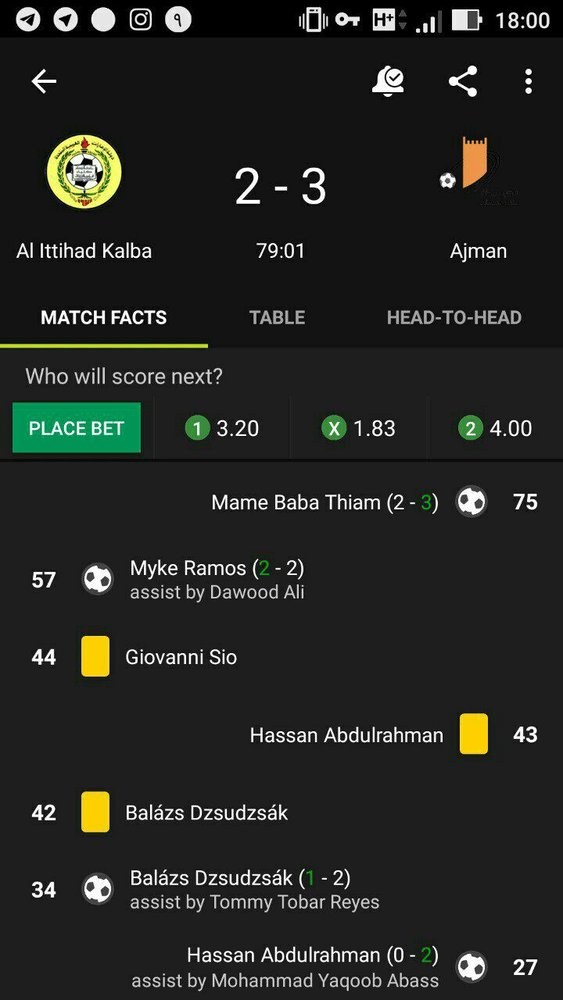Open the Ajman team logo
Viewport: 563px width, 1000px height.
(478, 171)
